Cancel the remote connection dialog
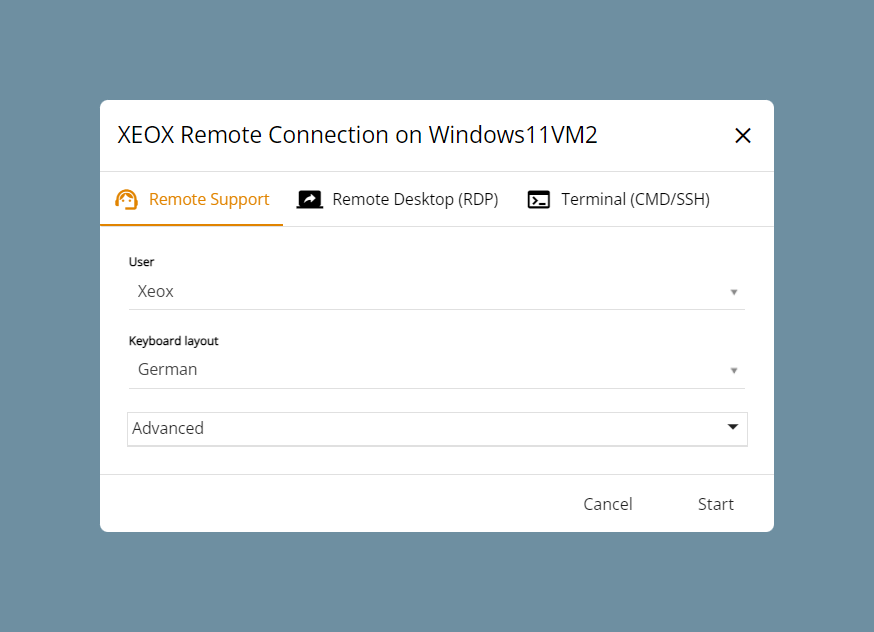Viewport: 874px width, 632px height. pos(608,504)
